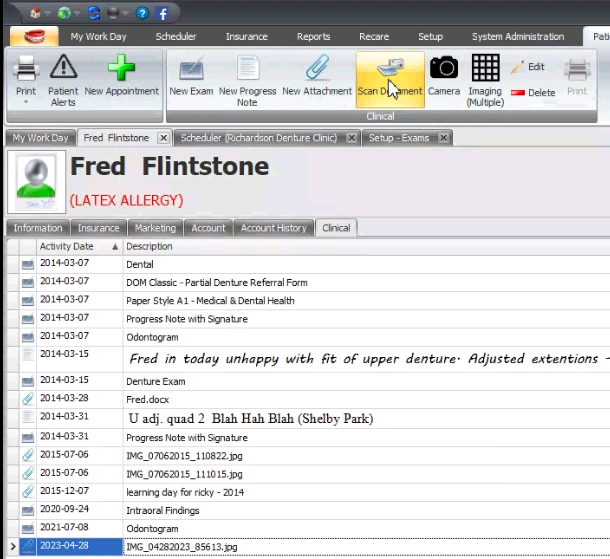The width and height of the screenshot is (610, 559).
Task: Click Delete in Clinical ribbon
Action: tap(533, 93)
